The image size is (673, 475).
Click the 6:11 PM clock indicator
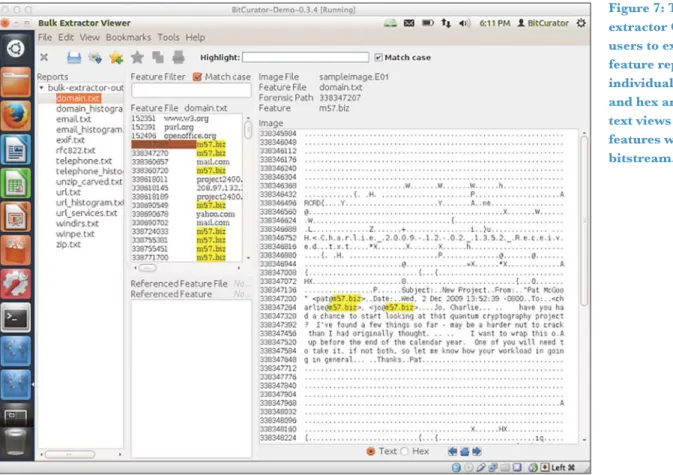494,23
